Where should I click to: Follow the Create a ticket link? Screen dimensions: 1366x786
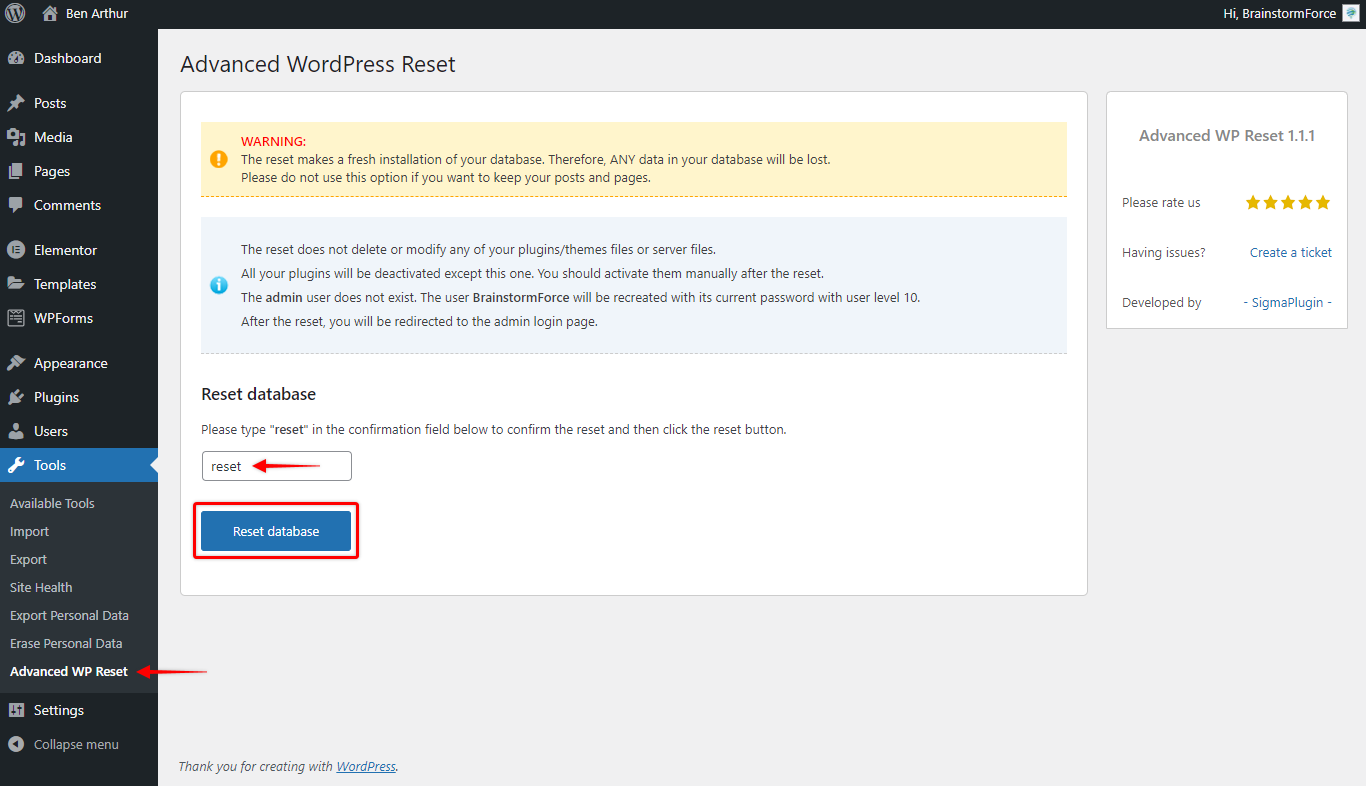click(1291, 252)
